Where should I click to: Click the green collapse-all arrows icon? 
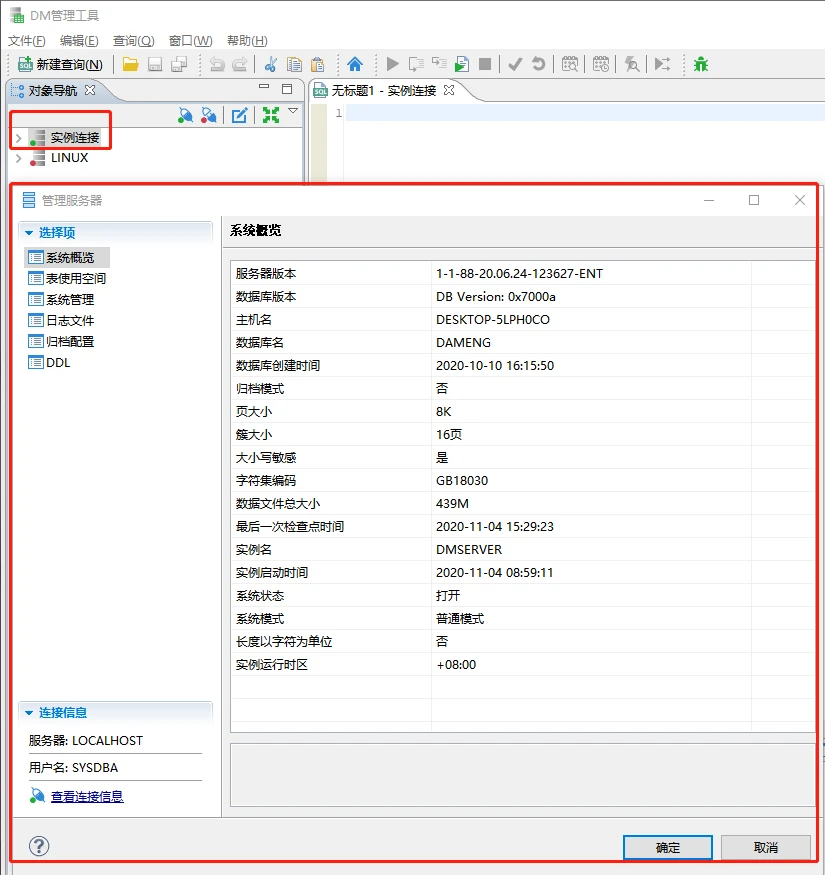270,115
